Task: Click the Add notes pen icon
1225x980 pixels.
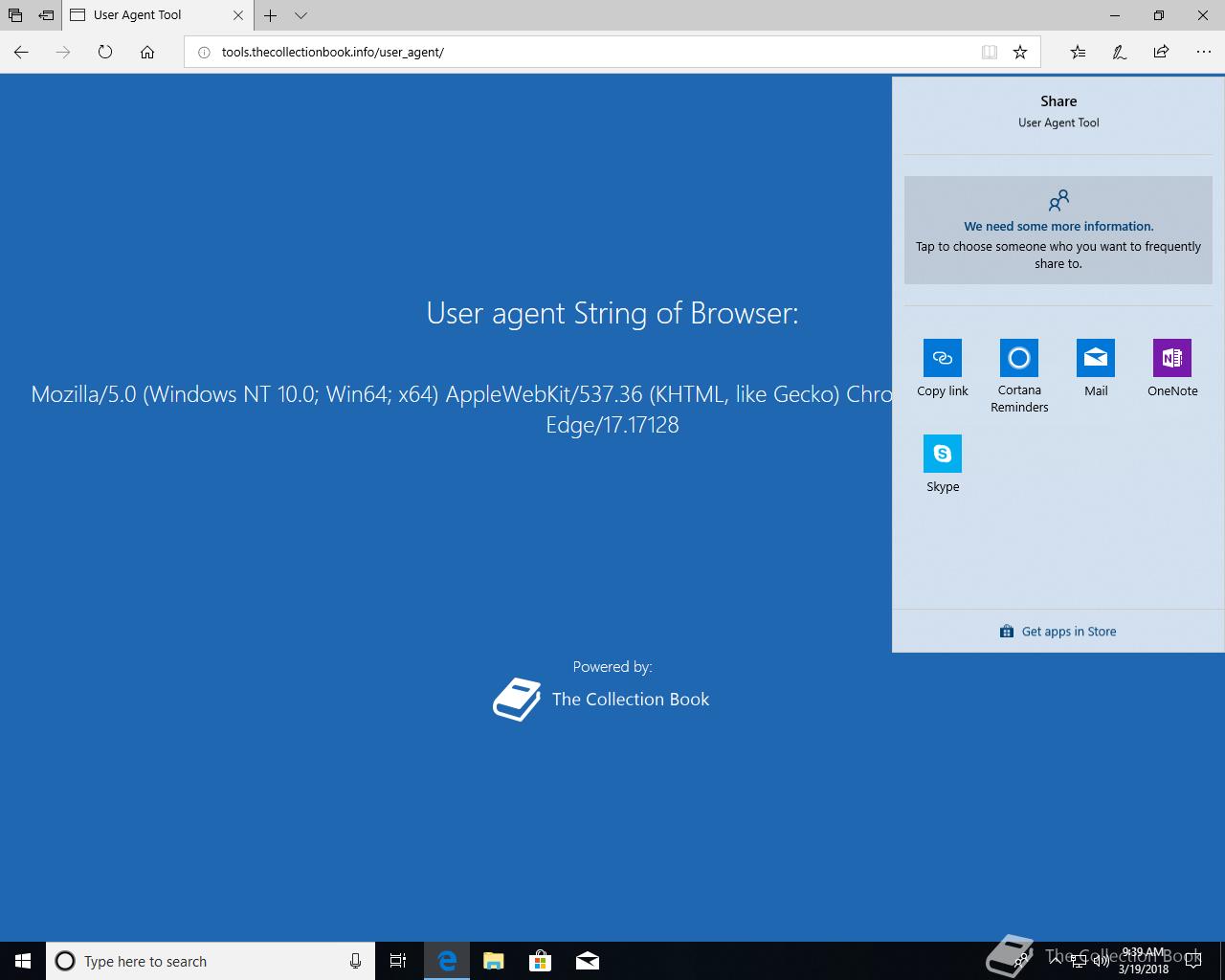Action: (1120, 52)
